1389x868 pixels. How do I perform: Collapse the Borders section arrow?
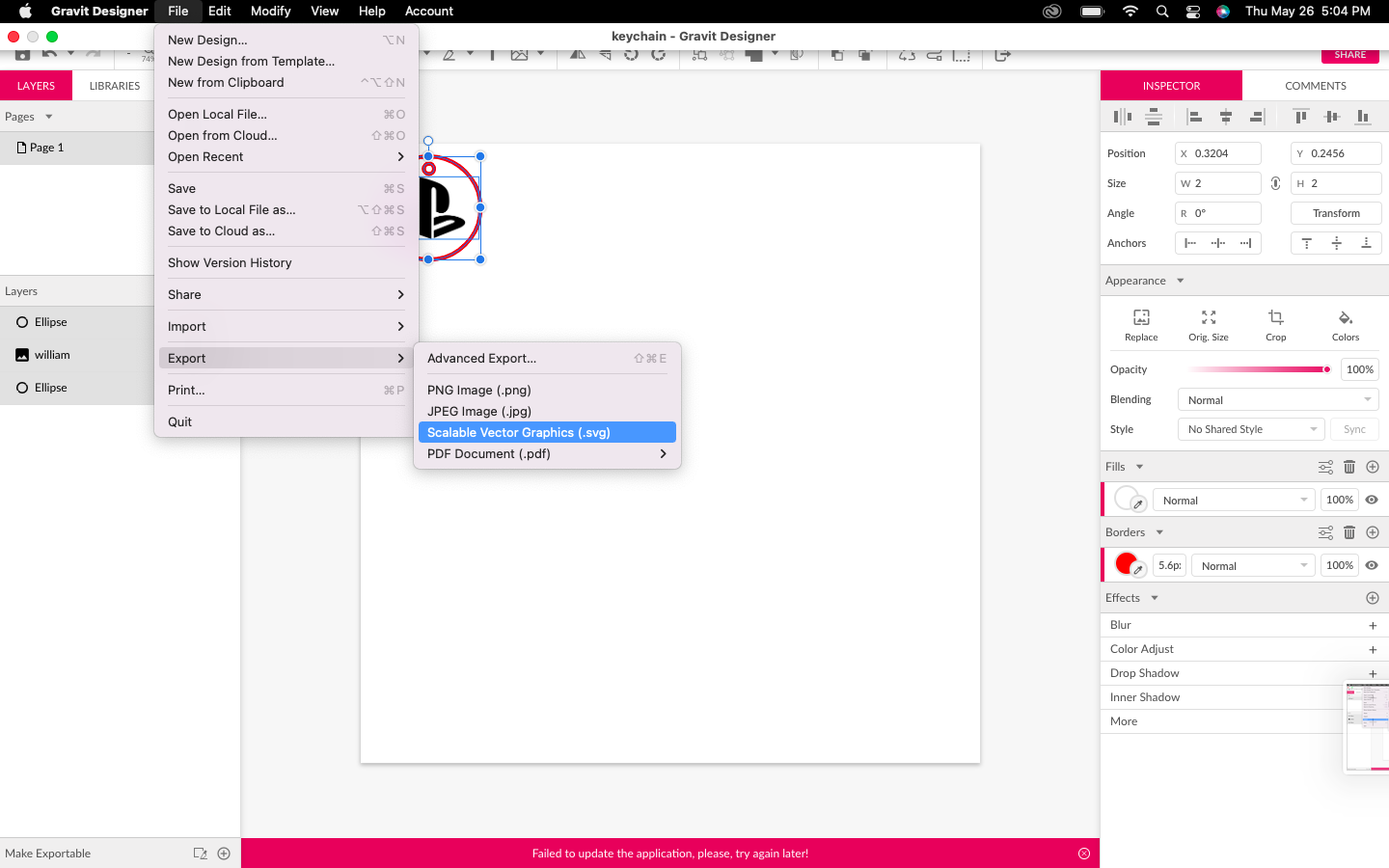pos(1159,532)
